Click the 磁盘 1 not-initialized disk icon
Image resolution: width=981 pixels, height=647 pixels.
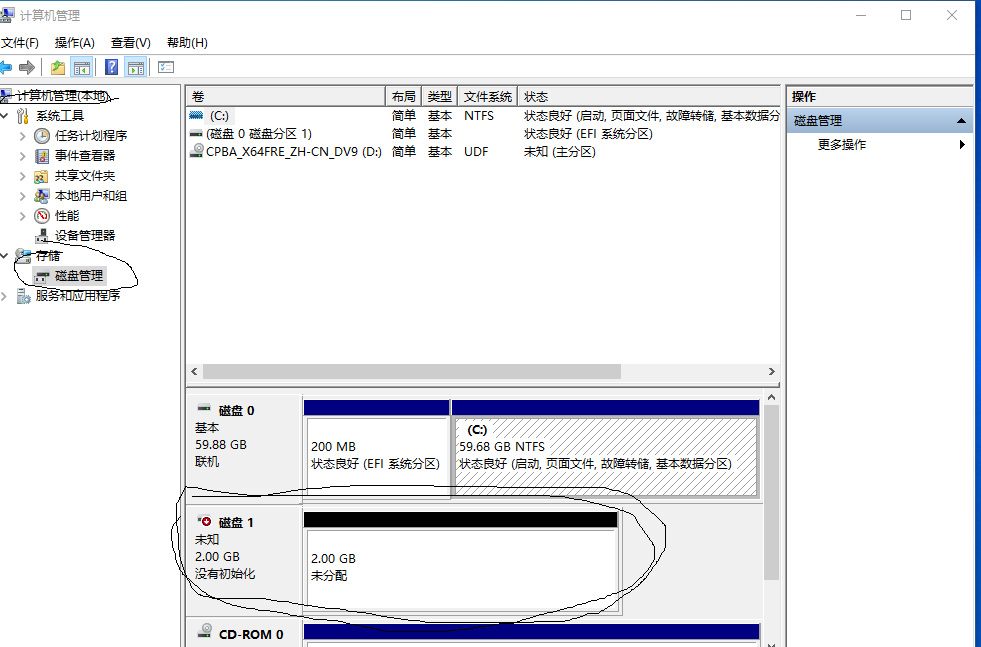[204, 521]
